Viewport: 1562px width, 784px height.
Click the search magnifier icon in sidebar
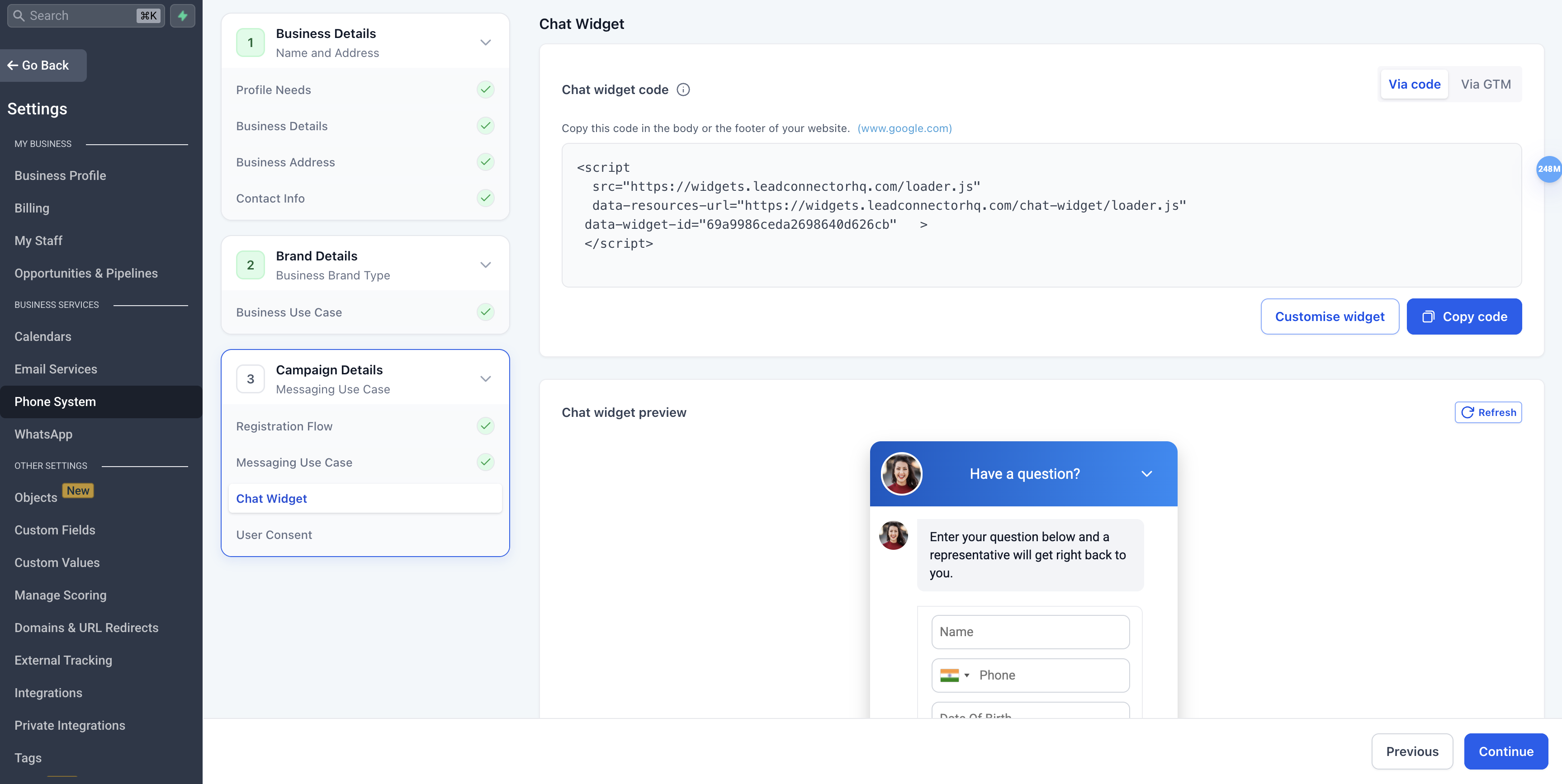coord(19,16)
